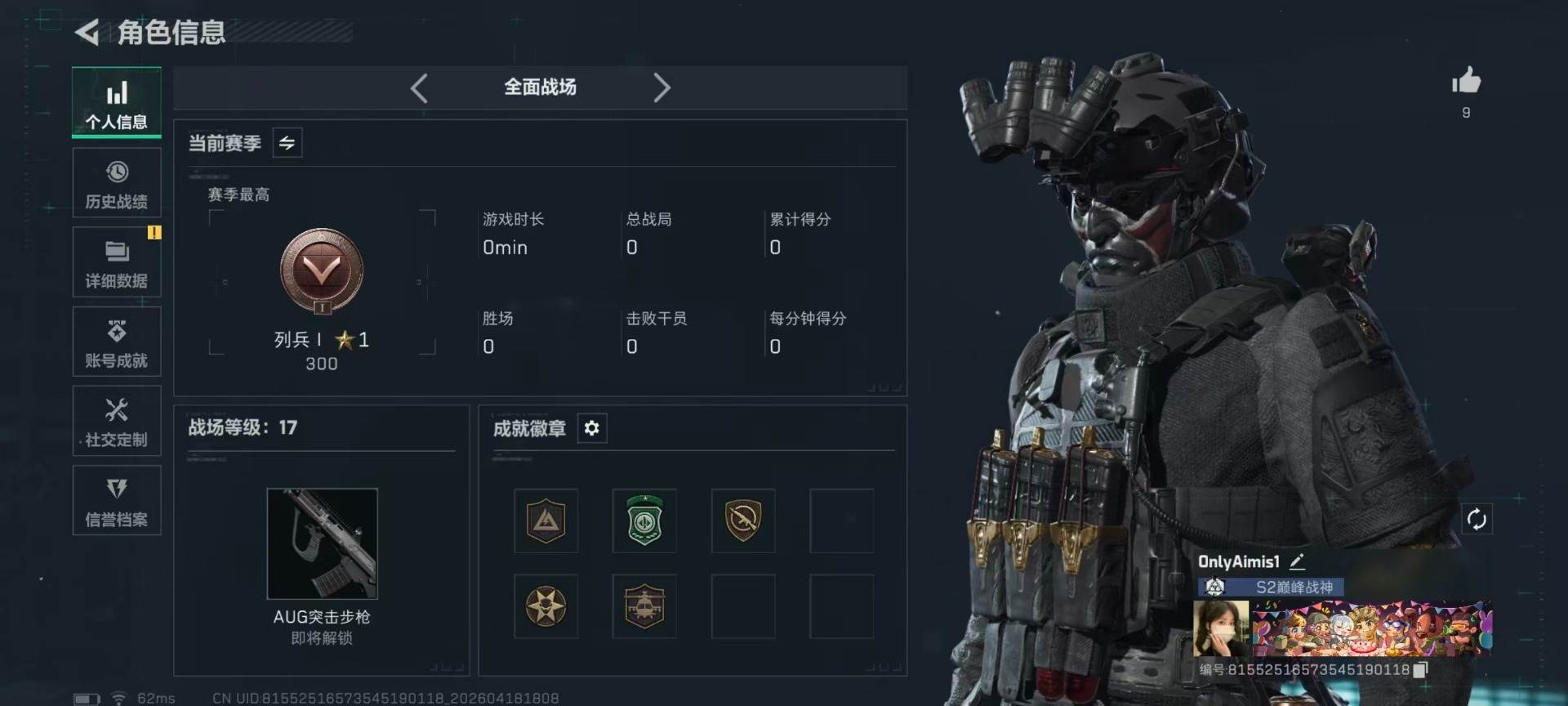Switch to next game mode with right chevron
Viewport: 1568px width, 706px height.
661,87
